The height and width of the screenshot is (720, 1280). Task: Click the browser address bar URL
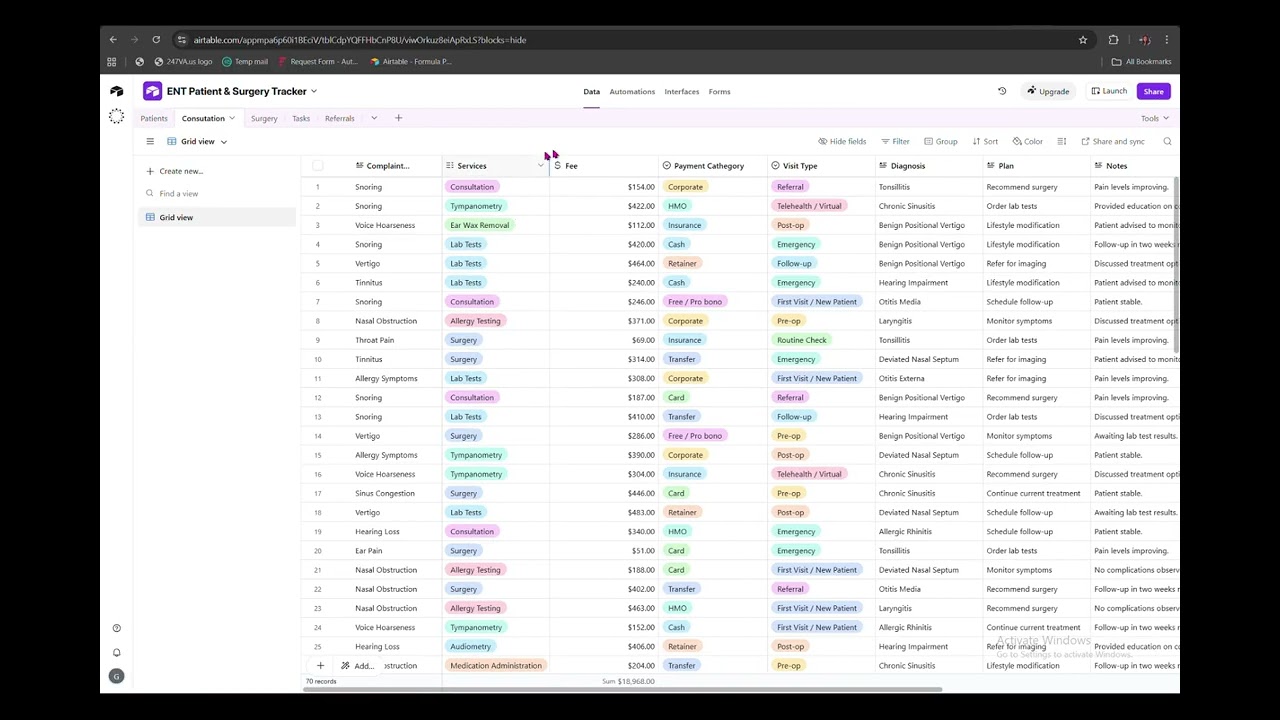click(360, 40)
